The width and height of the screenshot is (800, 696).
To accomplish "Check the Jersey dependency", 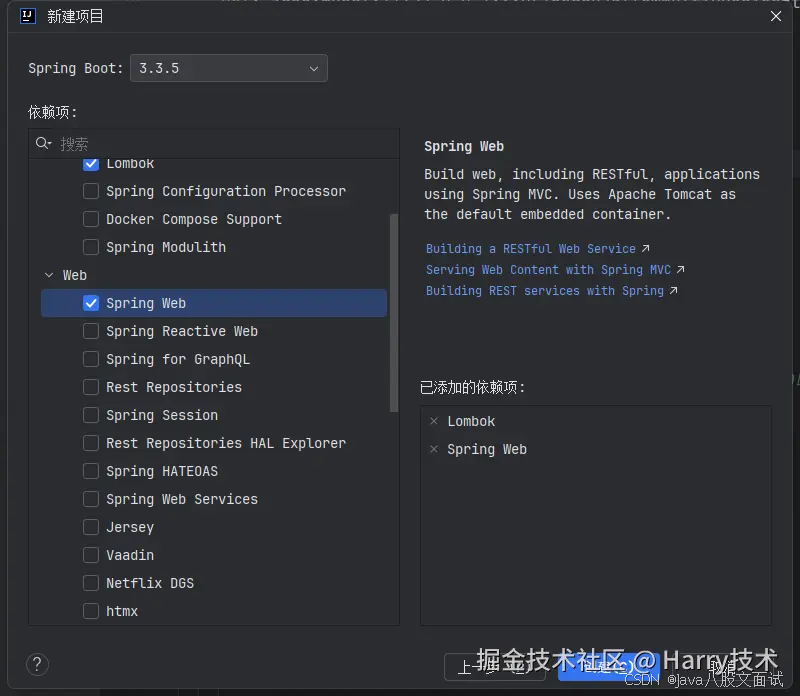I will tap(90, 527).
